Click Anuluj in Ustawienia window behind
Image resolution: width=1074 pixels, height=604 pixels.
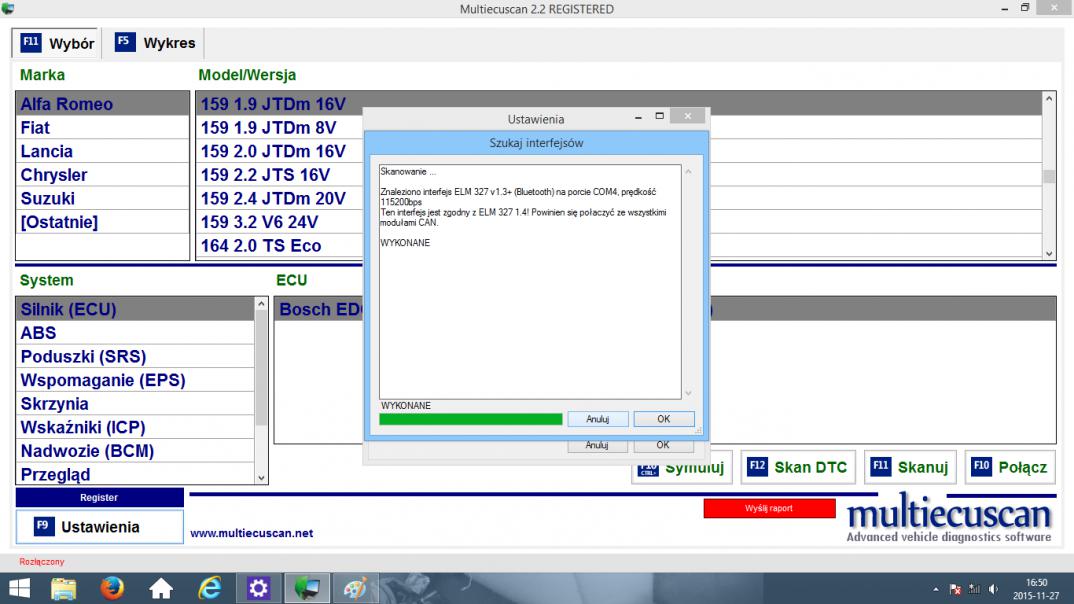[597, 445]
